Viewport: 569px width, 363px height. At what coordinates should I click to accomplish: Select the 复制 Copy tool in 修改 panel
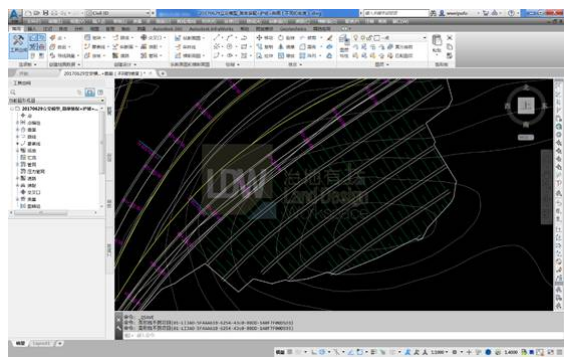point(265,47)
